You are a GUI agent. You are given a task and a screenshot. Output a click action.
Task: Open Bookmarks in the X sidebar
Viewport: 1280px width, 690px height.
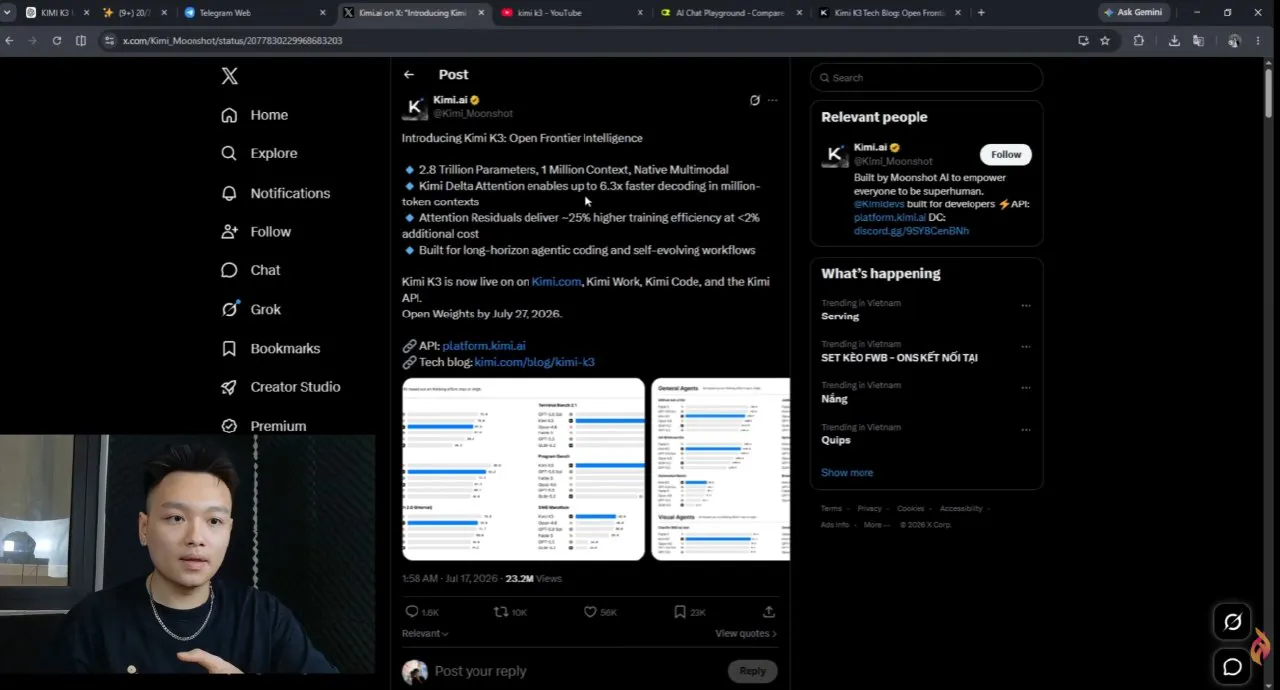(x=270, y=348)
